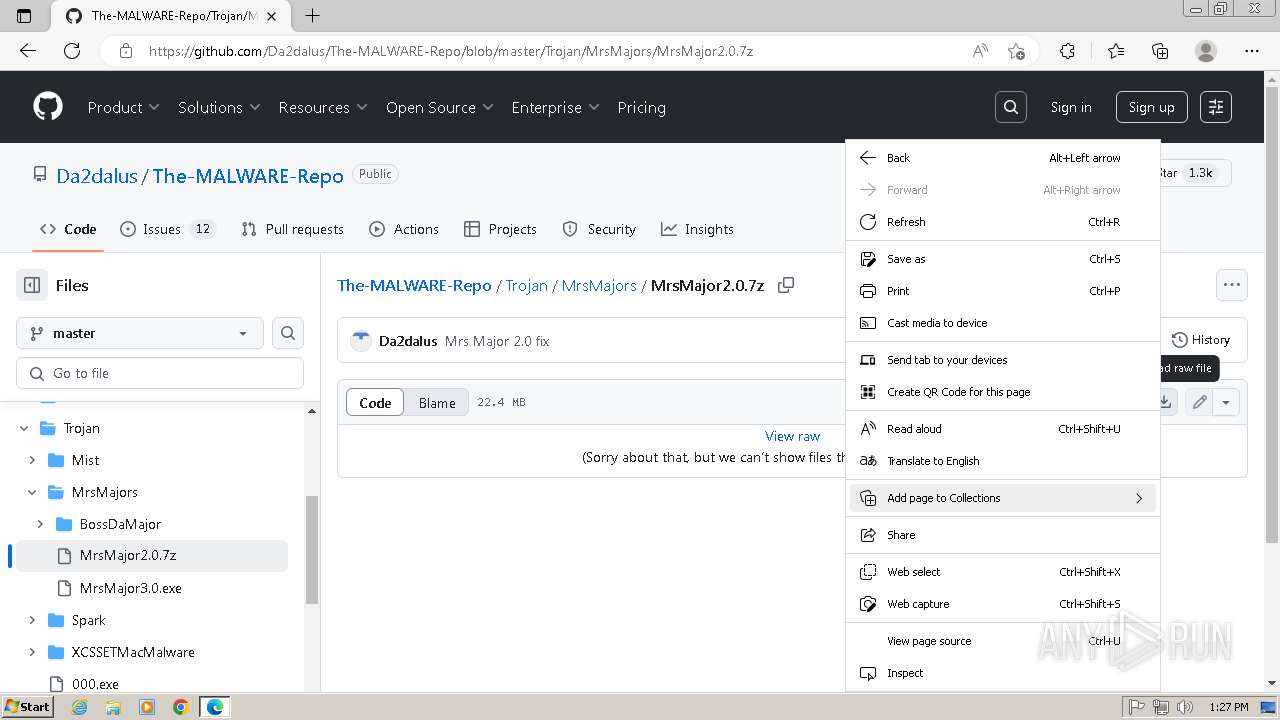1280x720 pixels.
Task: Click the browser refresh icon
Action: point(72,51)
